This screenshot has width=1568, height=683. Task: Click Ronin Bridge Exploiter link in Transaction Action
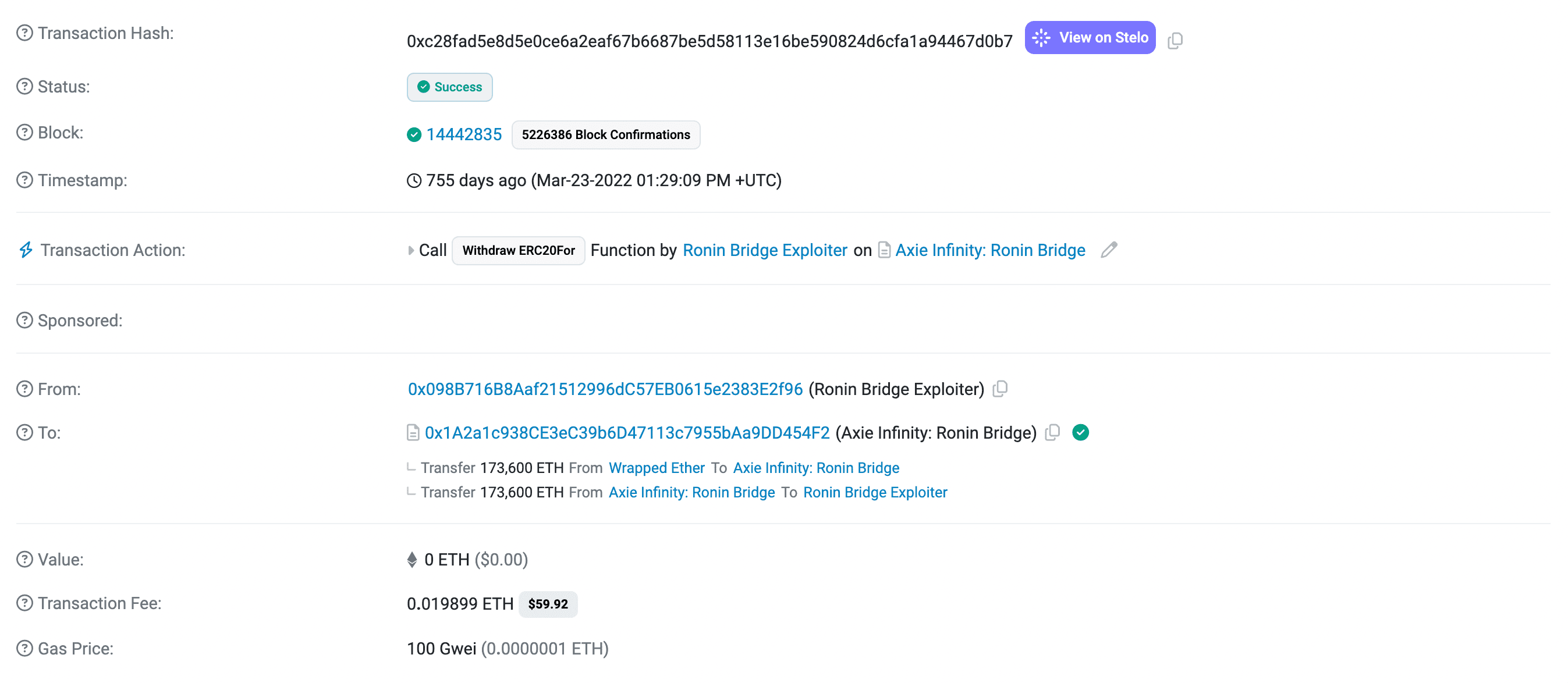[x=765, y=250]
